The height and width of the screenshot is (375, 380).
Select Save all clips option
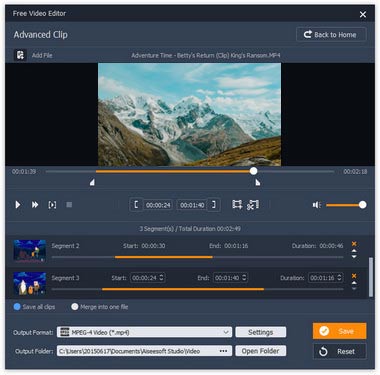click(17, 307)
